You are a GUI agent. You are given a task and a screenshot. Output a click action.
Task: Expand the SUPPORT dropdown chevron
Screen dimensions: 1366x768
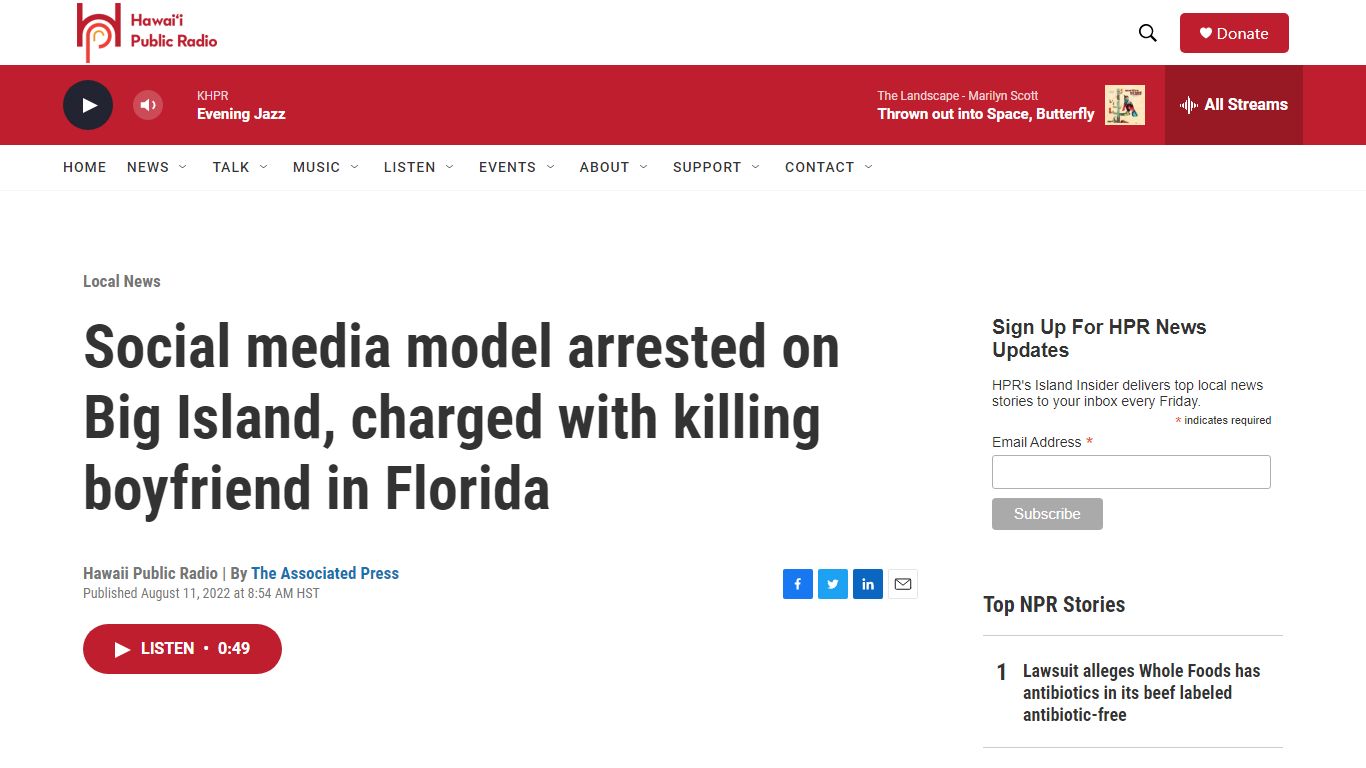[x=755, y=167]
